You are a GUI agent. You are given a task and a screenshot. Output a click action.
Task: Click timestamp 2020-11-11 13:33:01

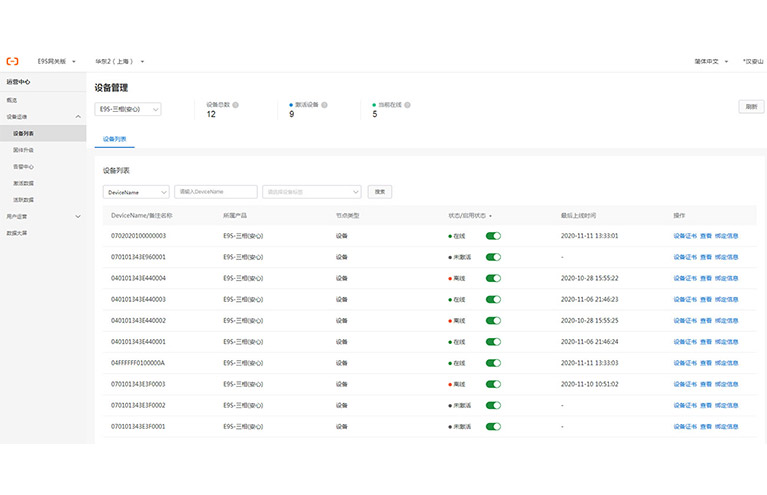(589, 236)
